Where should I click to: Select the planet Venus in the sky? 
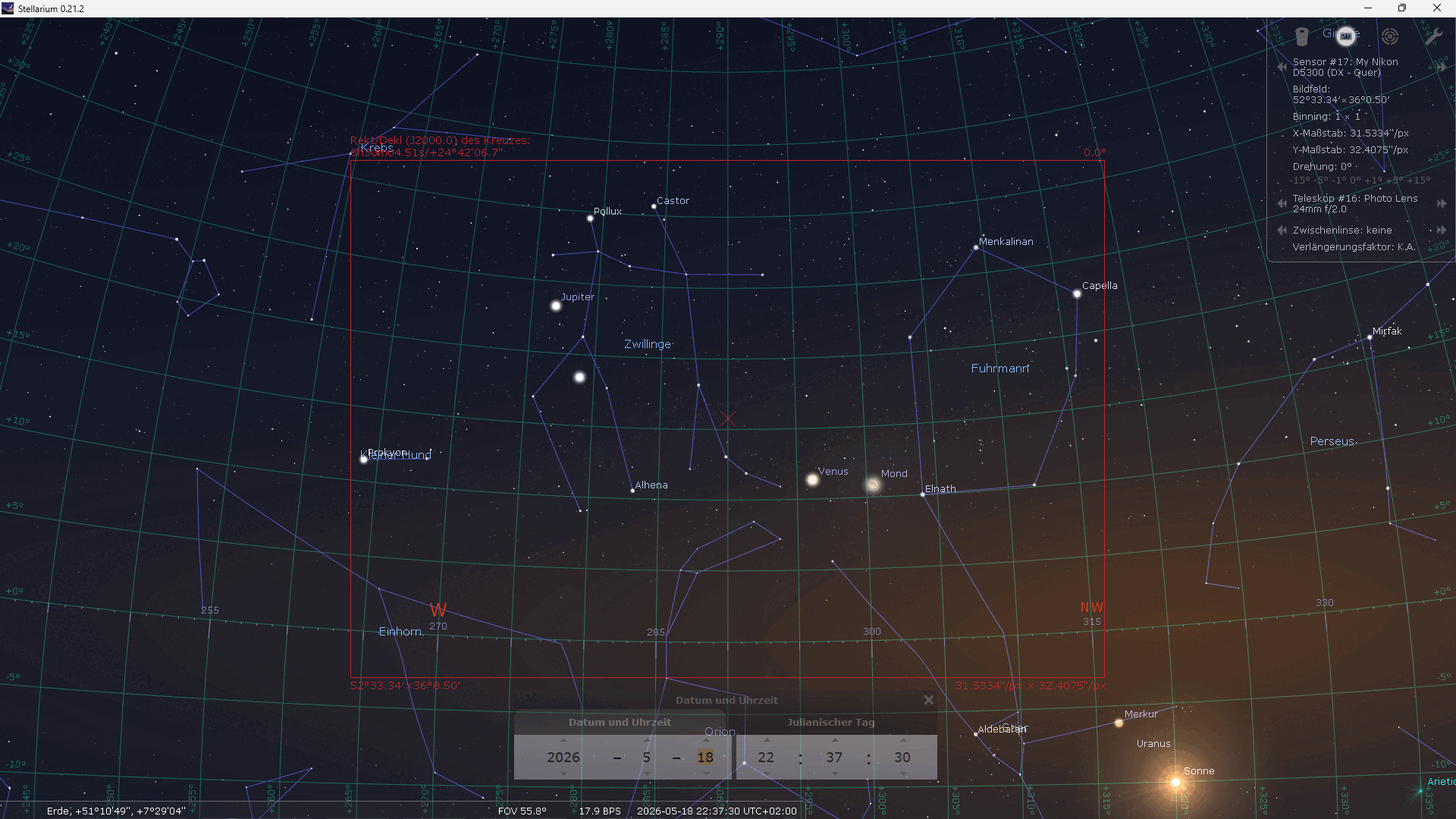click(x=812, y=479)
